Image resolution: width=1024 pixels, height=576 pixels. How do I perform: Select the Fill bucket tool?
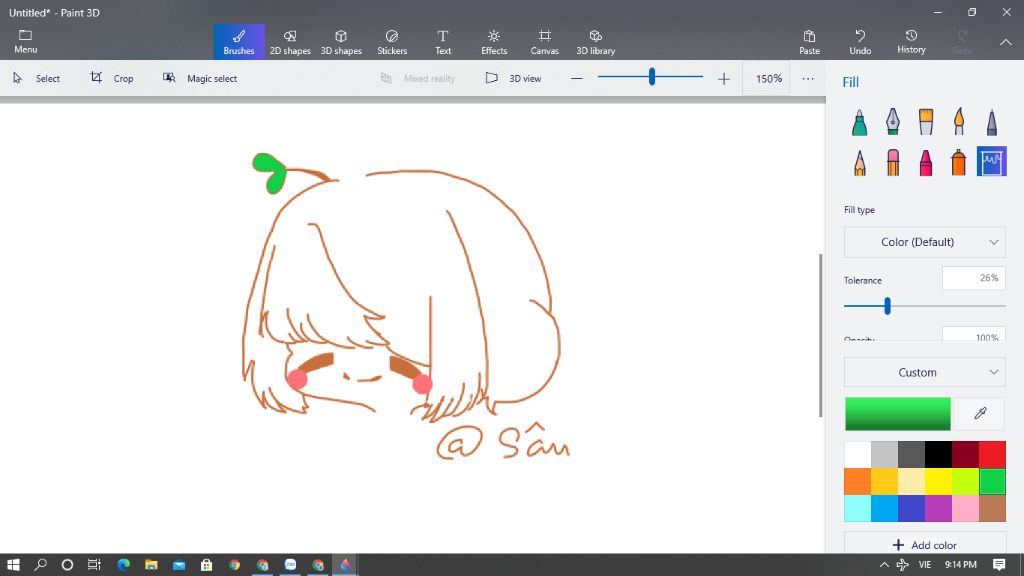point(992,162)
